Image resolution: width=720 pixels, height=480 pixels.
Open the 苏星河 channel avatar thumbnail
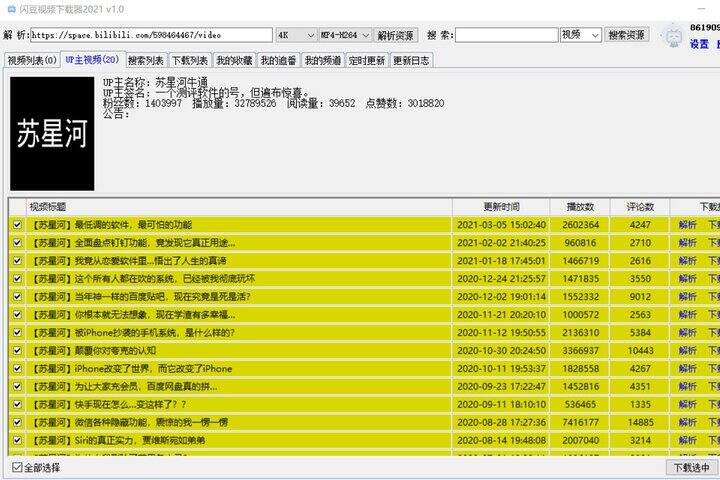click(x=52, y=134)
